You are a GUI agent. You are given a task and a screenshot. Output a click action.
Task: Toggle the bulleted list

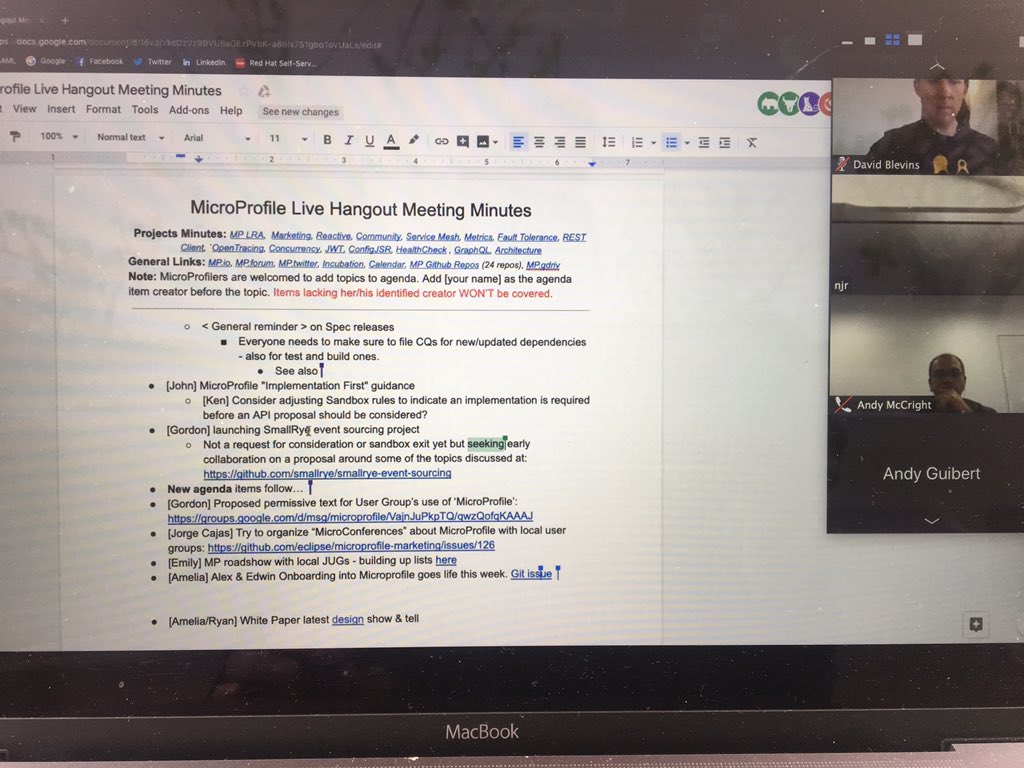(x=671, y=142)
